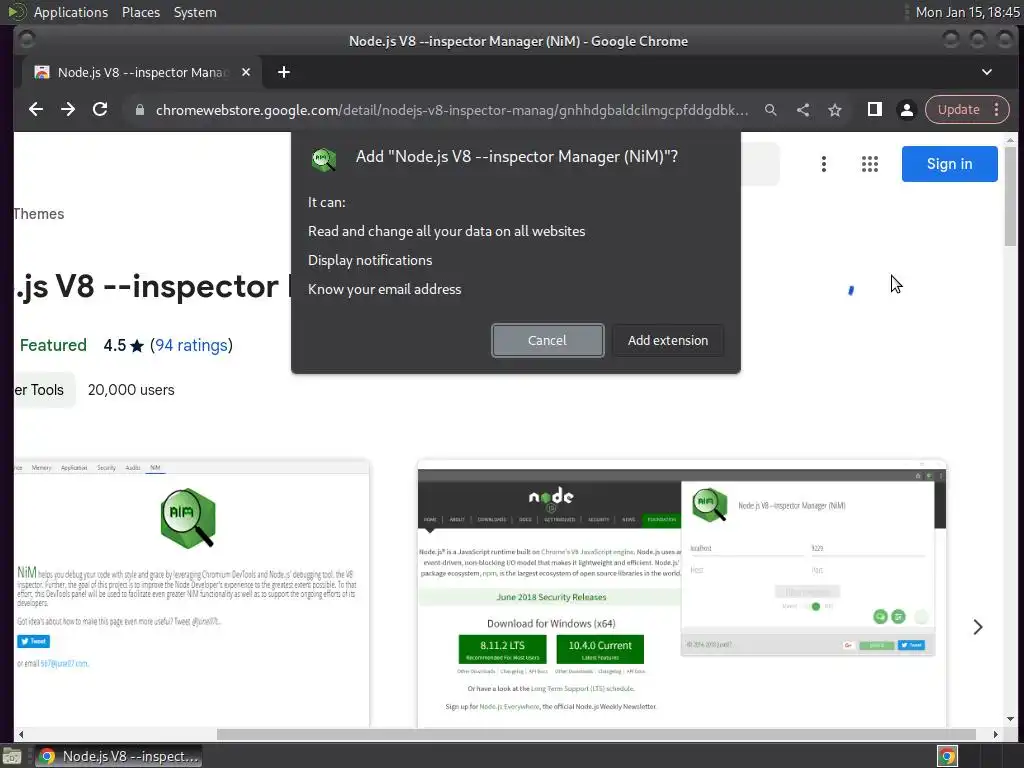
Task: Open the side panel icon
Action: 874,110
